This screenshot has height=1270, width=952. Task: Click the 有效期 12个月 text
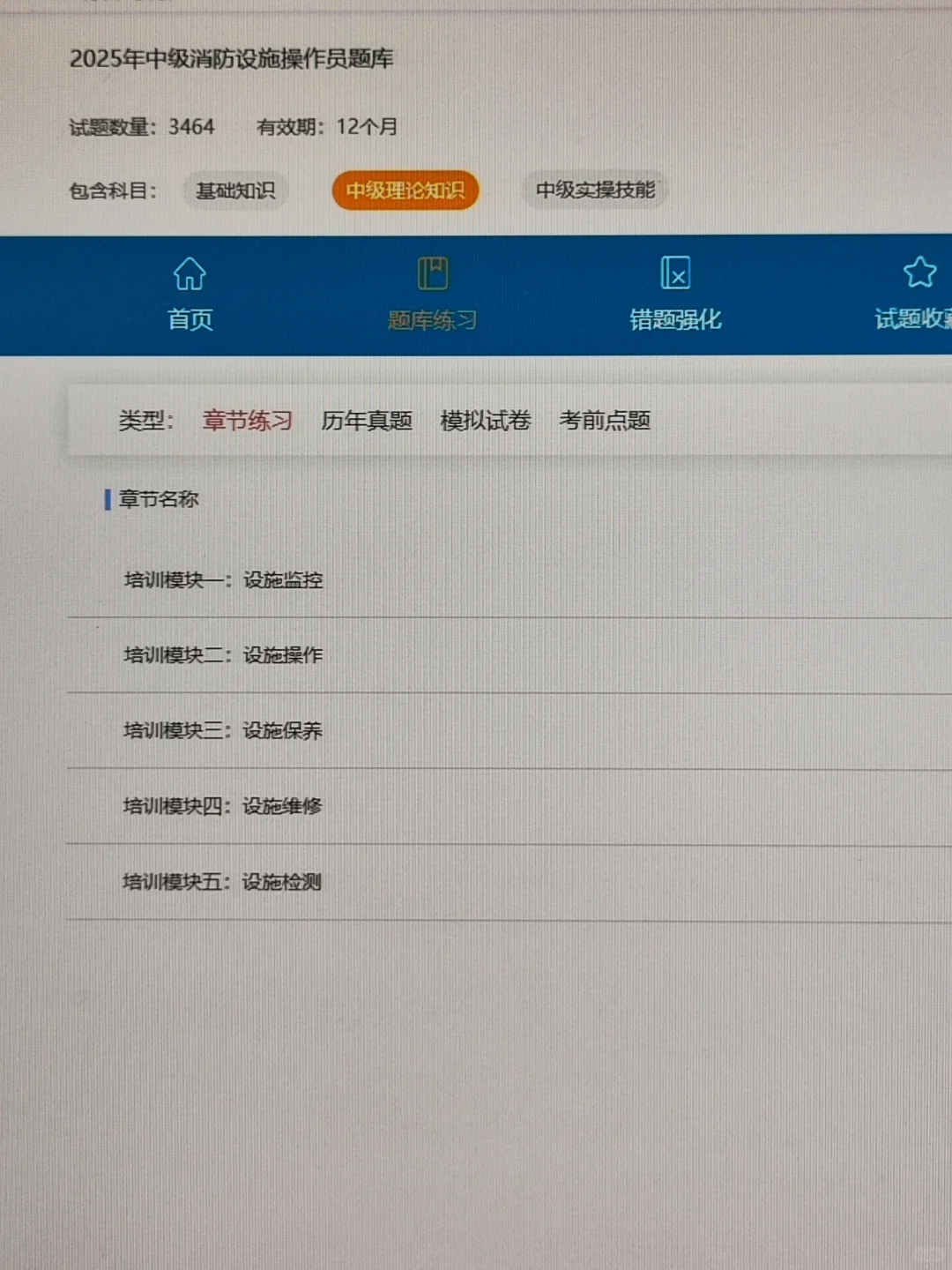(326, 127)
